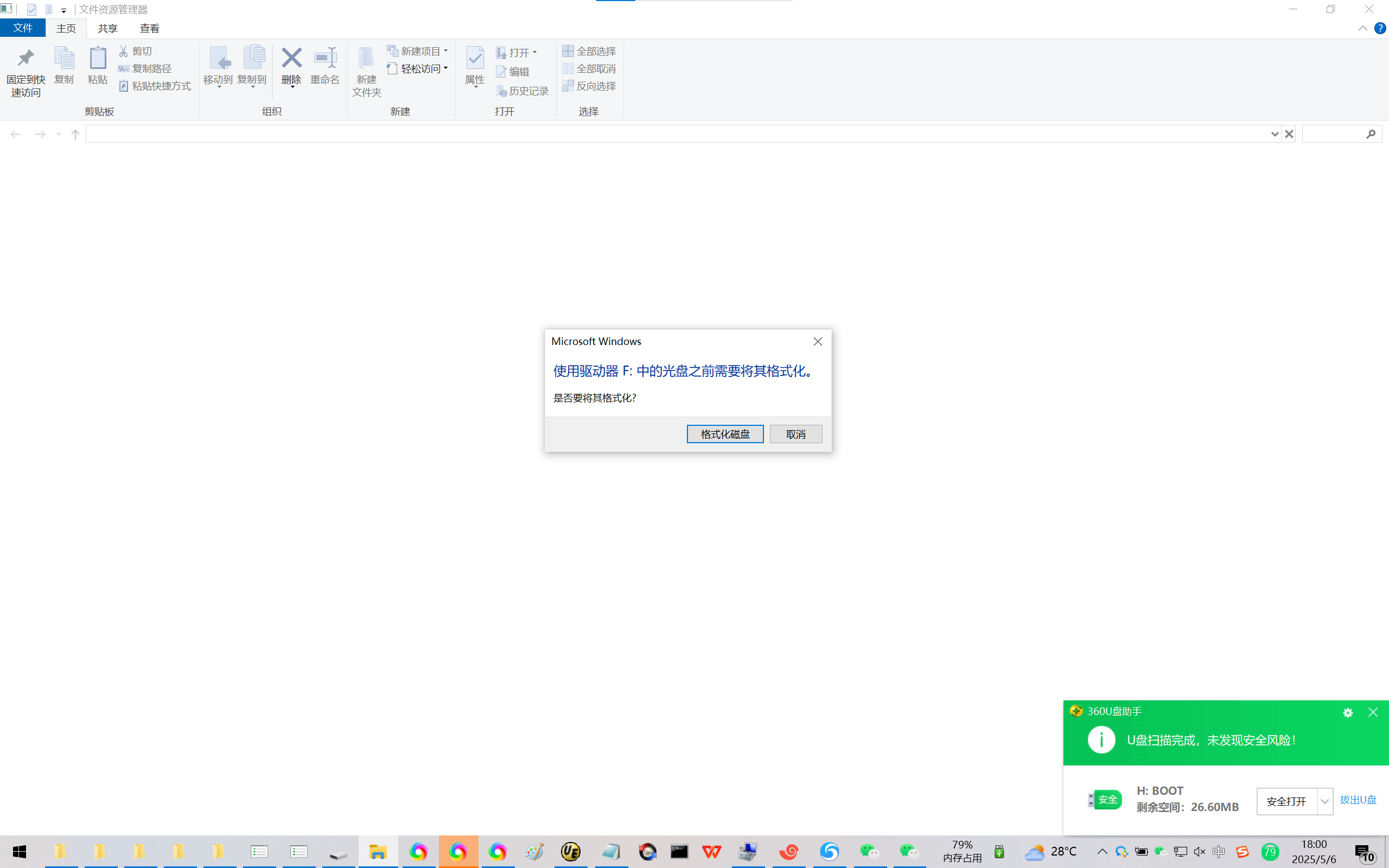Expand the 安全打开 dropdown arrow
Screen dimensions: 1389x868
[1324, 801]
